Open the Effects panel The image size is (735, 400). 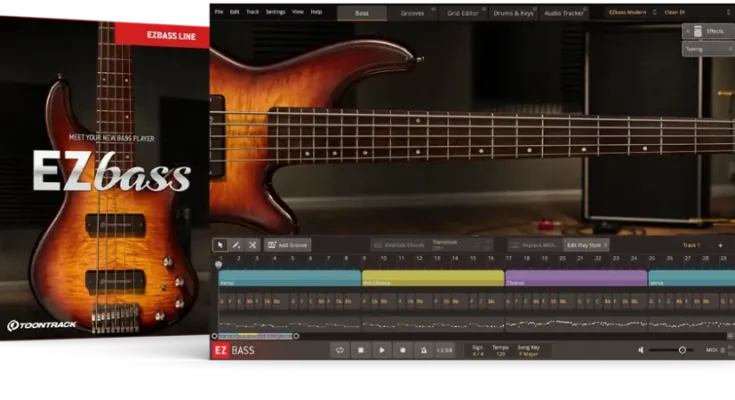point(707,31)
